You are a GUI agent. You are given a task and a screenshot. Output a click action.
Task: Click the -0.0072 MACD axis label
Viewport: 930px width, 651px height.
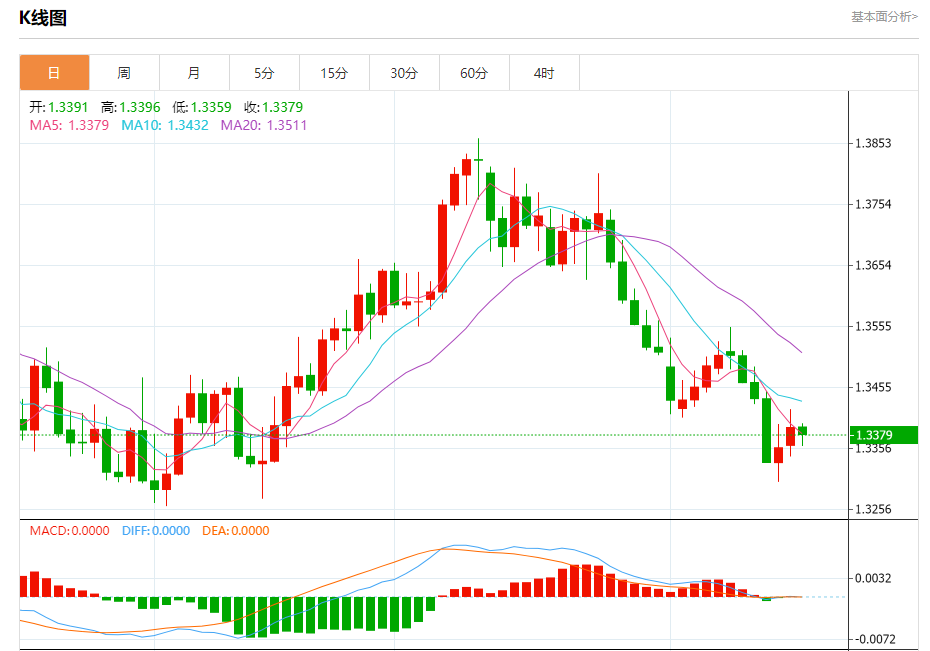click(x=873, y=639)
